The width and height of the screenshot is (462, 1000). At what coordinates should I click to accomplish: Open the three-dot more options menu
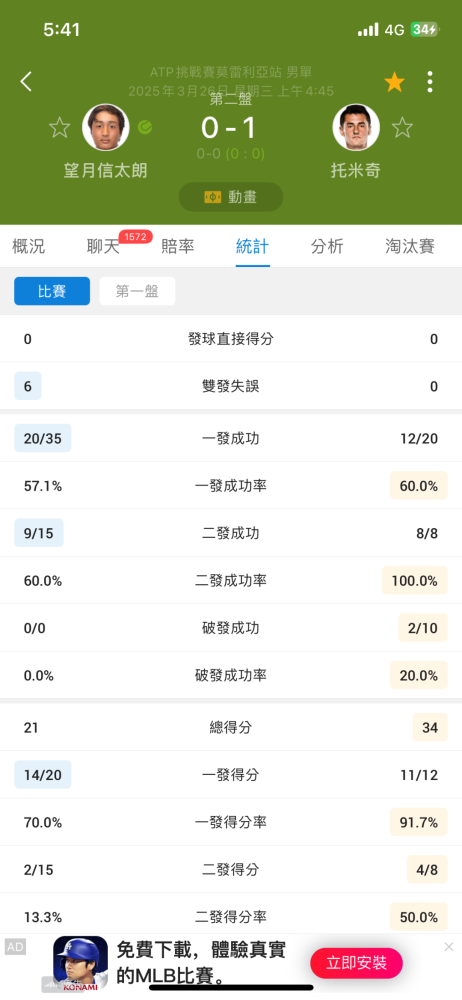point(430,82)
